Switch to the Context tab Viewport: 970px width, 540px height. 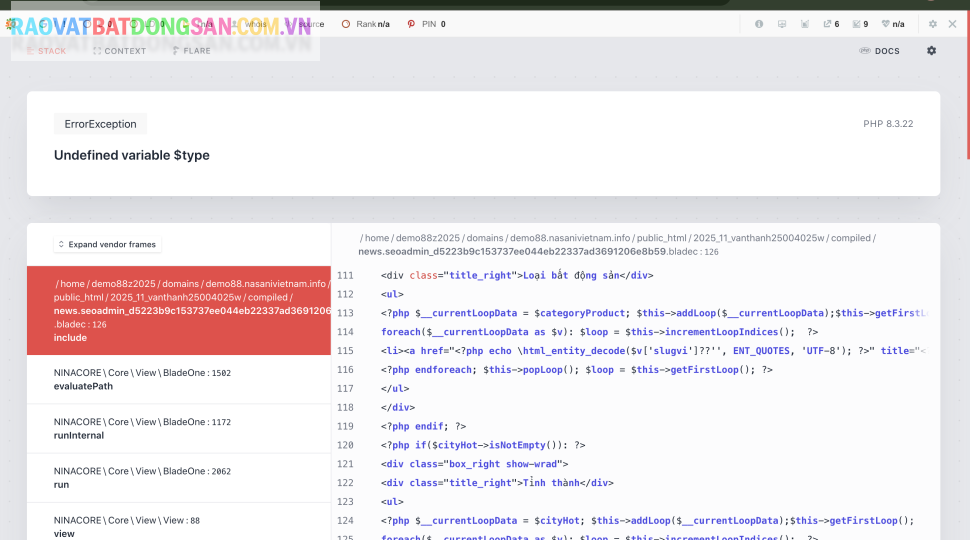(119, 51)
